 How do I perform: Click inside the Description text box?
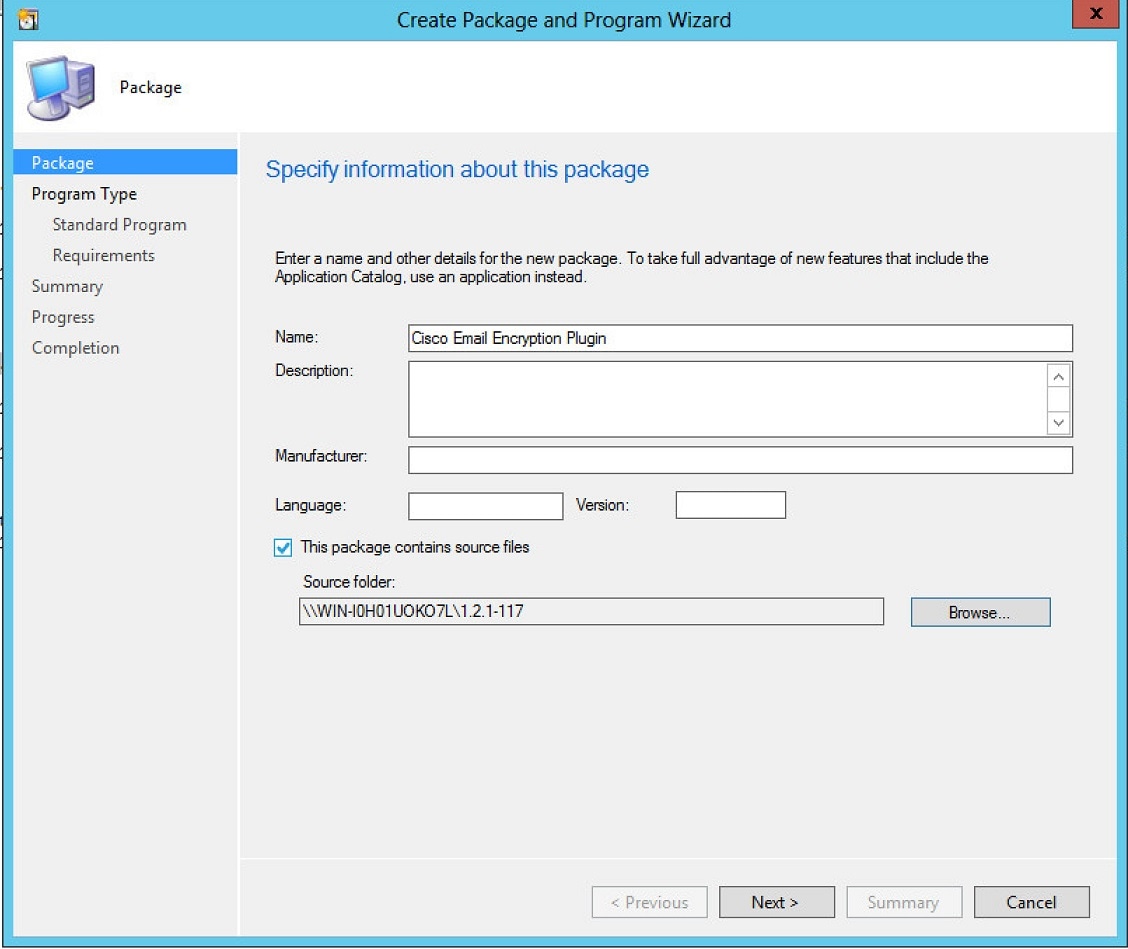point(730,397)
